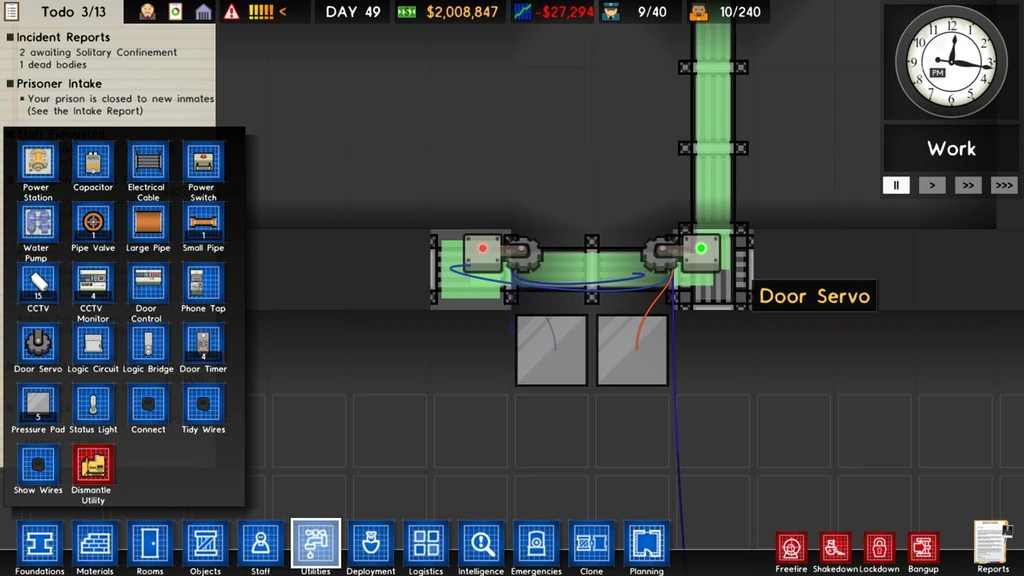Open the Materials menu
The image size is (1024, 576).
[95, 543]
